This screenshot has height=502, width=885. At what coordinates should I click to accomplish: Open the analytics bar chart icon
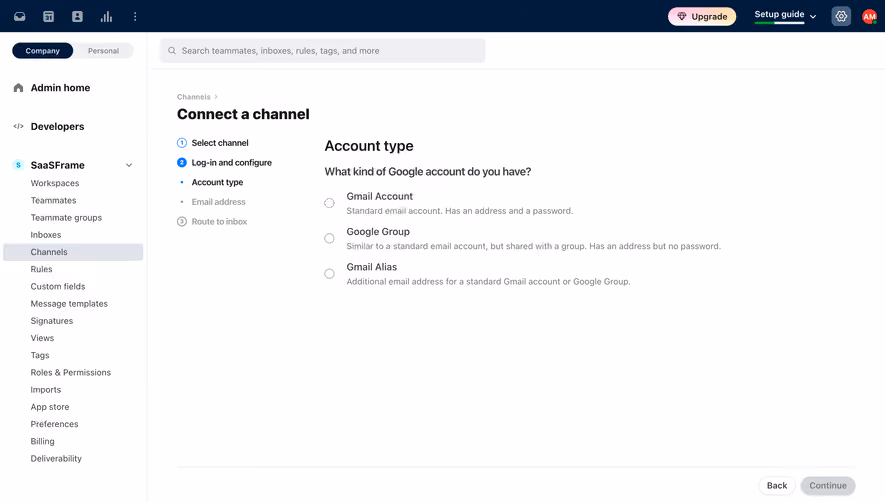[x=106, y=16]
